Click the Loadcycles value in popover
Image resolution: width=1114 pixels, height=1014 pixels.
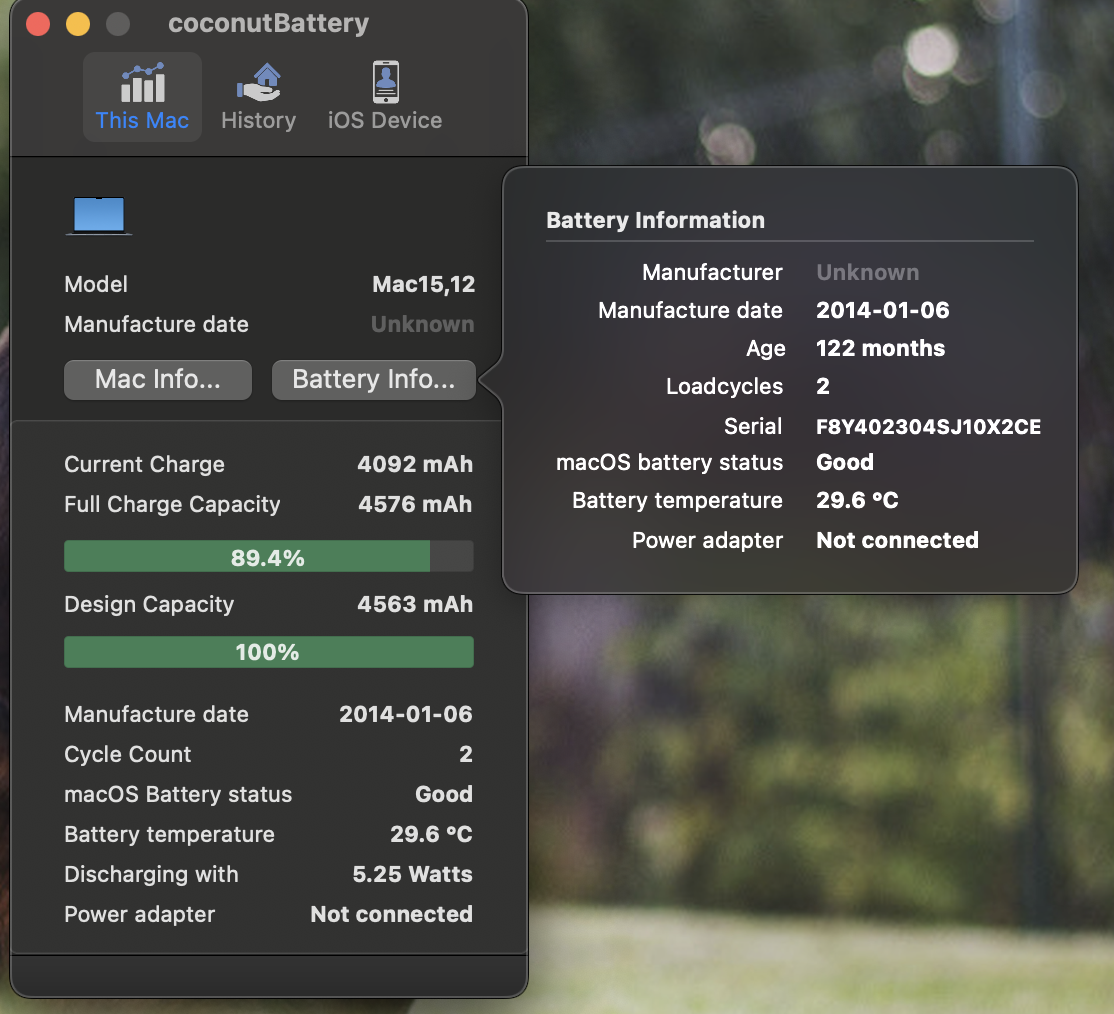tap(823, 386)
